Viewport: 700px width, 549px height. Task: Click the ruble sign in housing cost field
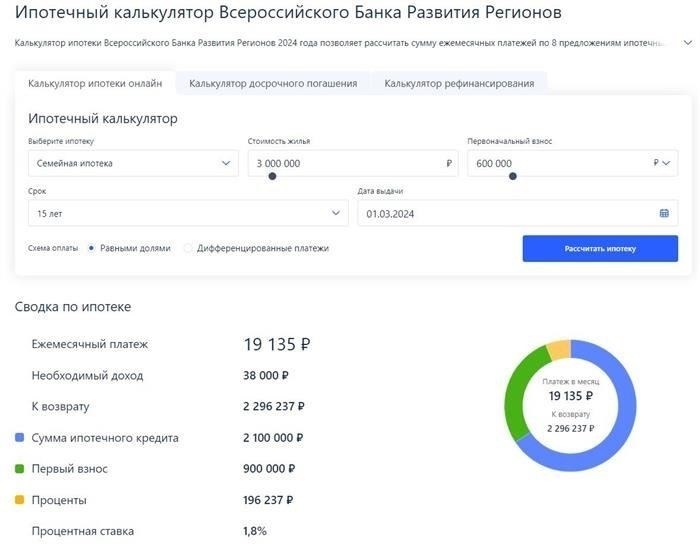pos(449,163)
